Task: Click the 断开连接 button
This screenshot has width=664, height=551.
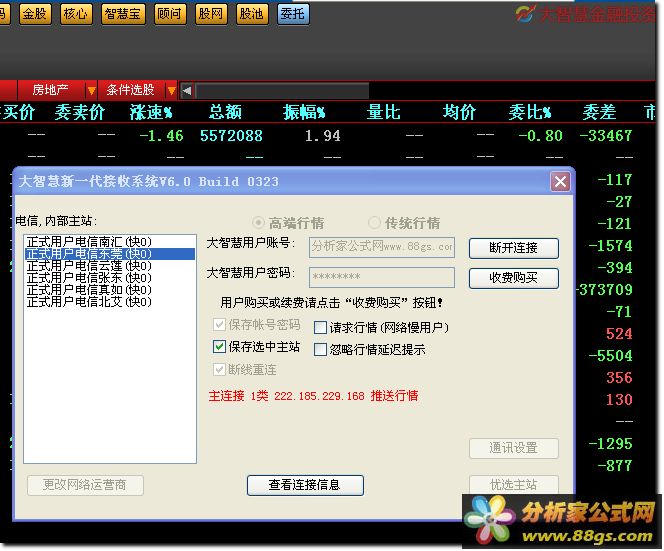Action: click(514, 248)
